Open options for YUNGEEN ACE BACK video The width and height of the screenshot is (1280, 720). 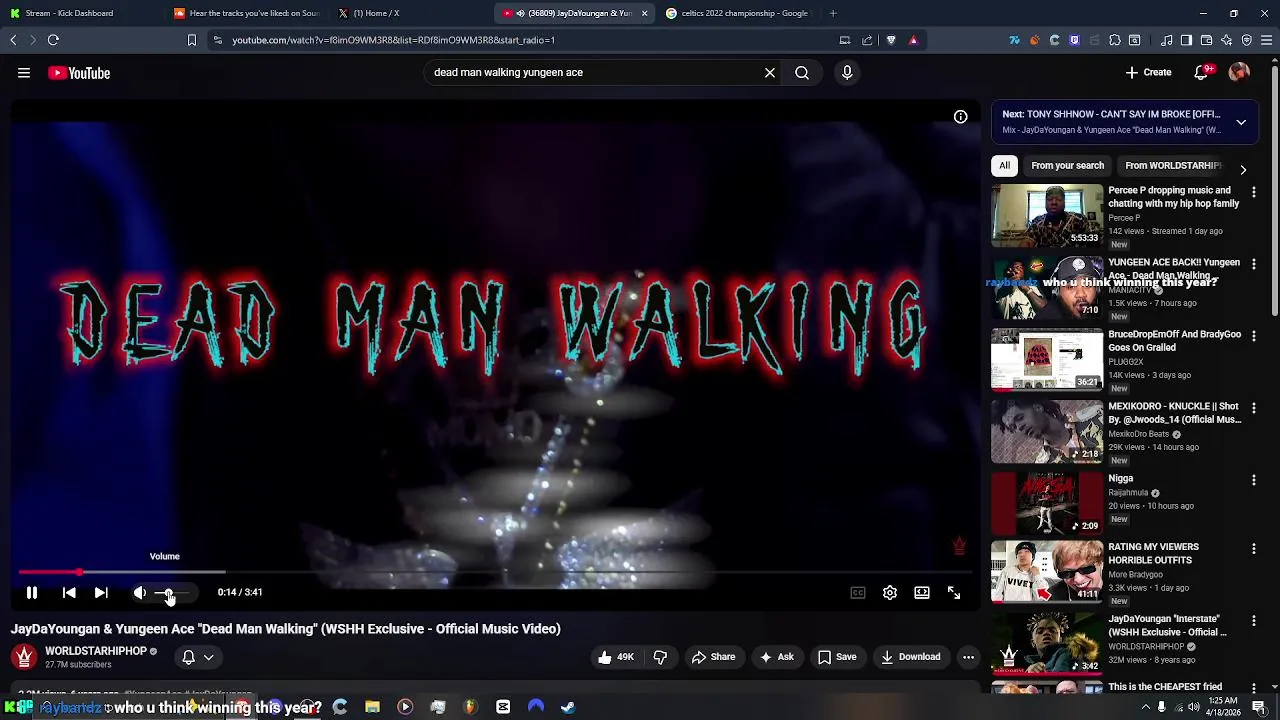click(1254, 264)
